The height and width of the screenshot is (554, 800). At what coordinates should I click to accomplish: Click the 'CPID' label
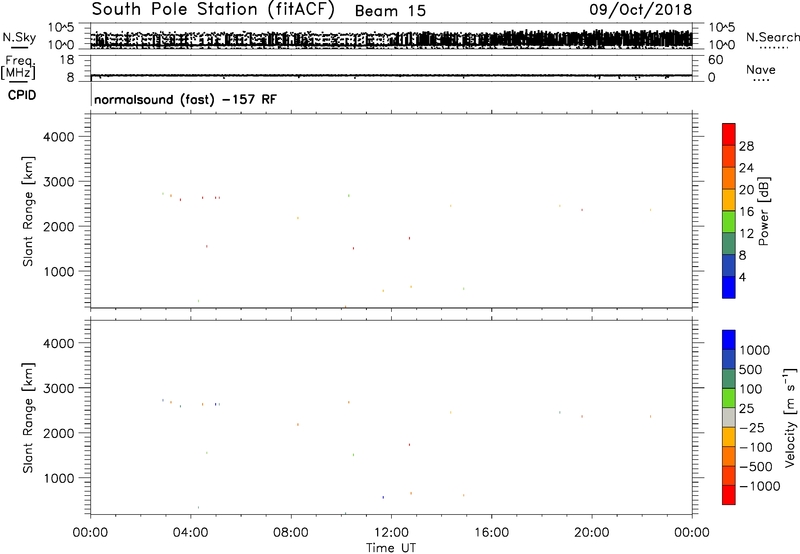pyautogui.click(x=22, y=95)
